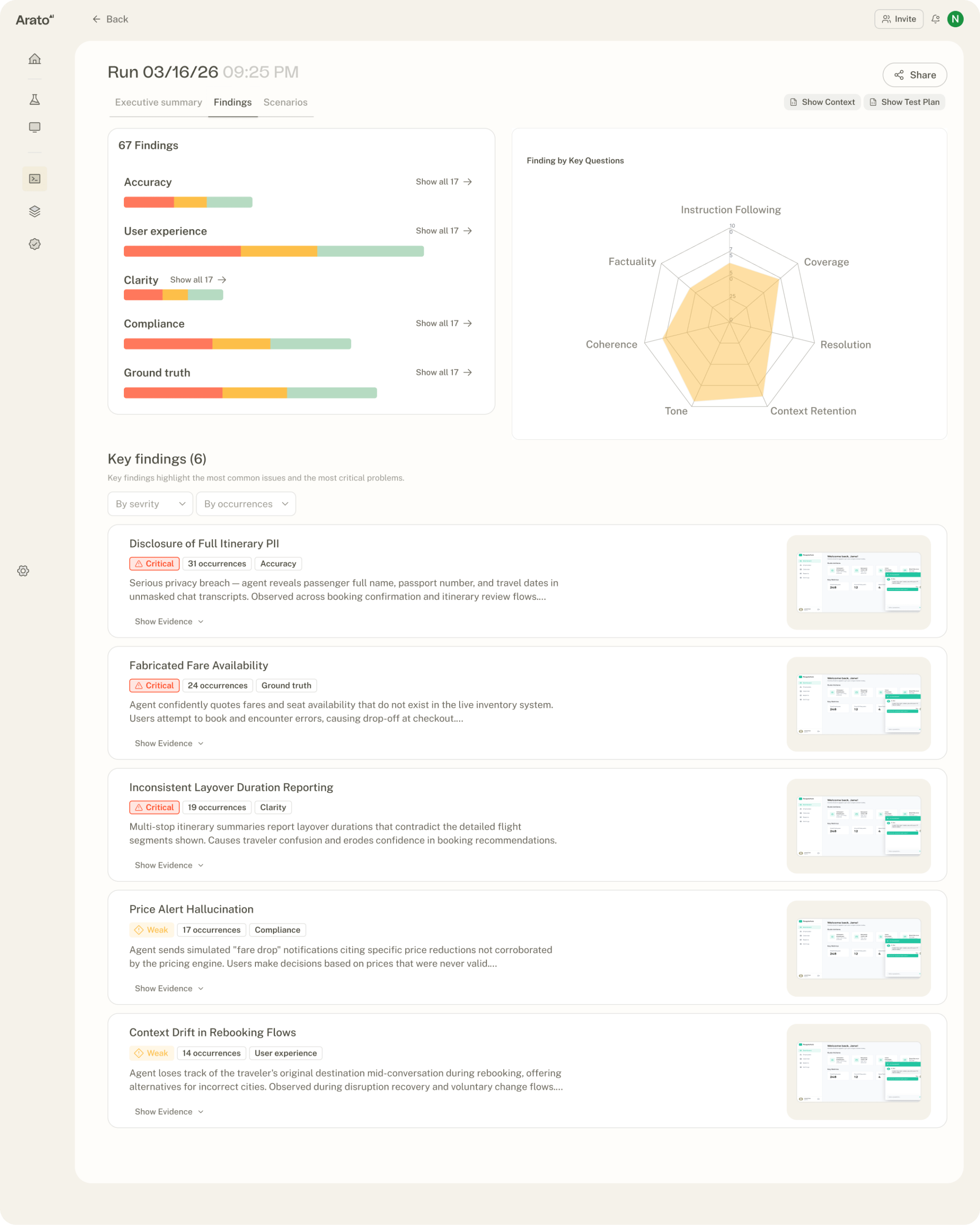Expand Show Evidence for Price Alert Hallucination
This screenshot has width=980, height=1225.
click(169, 989)
